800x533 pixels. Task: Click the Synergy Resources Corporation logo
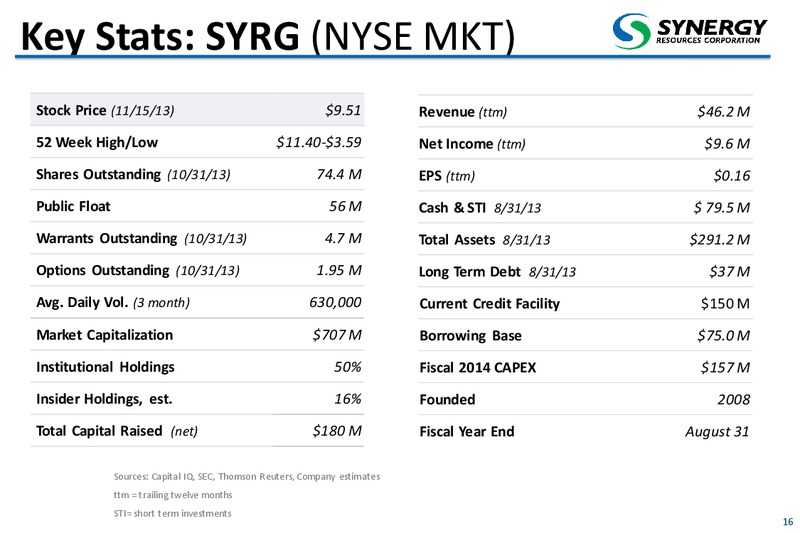tap(690, 31)
